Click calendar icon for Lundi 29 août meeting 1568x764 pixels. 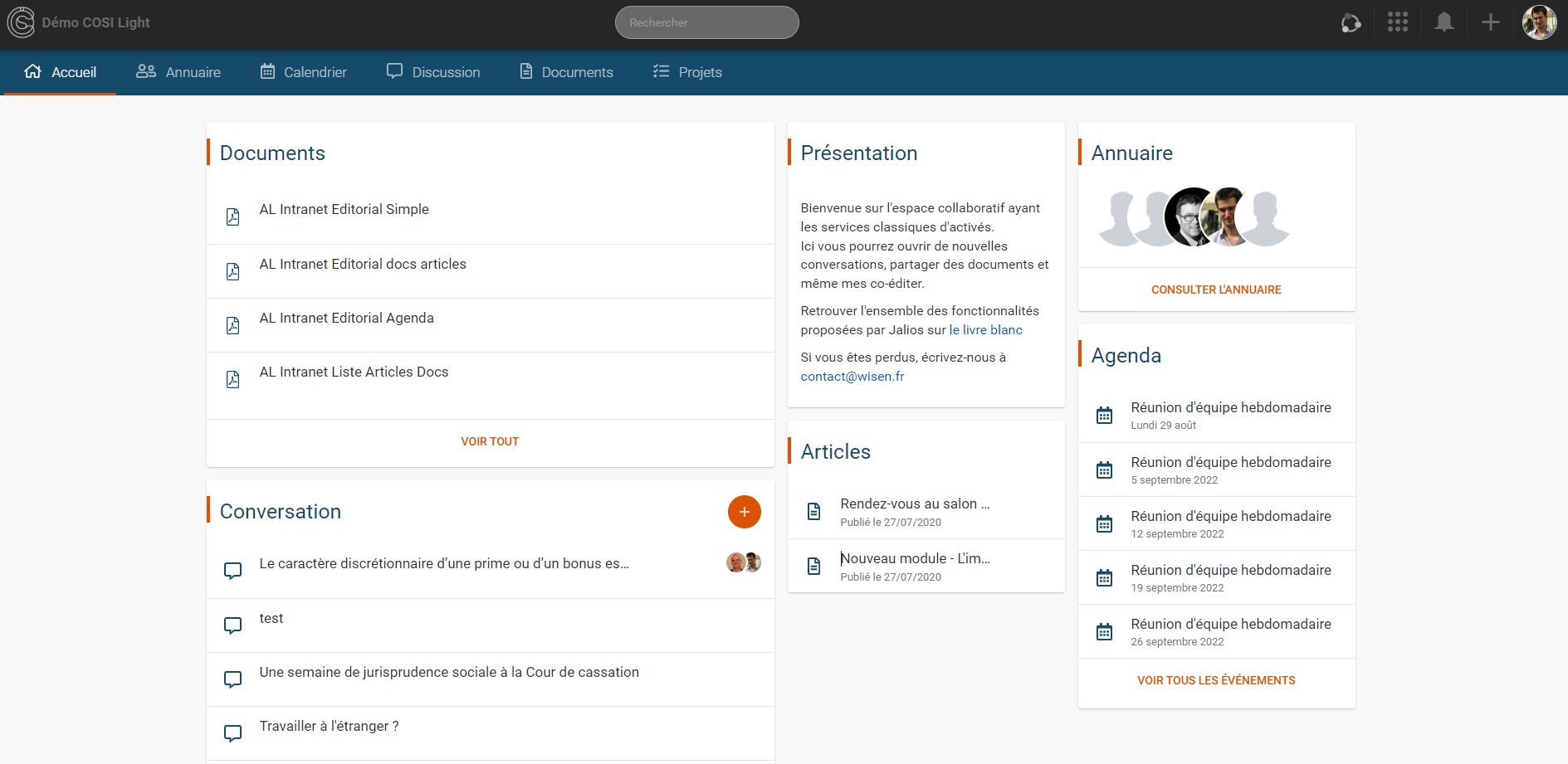tap(1105, 415)
